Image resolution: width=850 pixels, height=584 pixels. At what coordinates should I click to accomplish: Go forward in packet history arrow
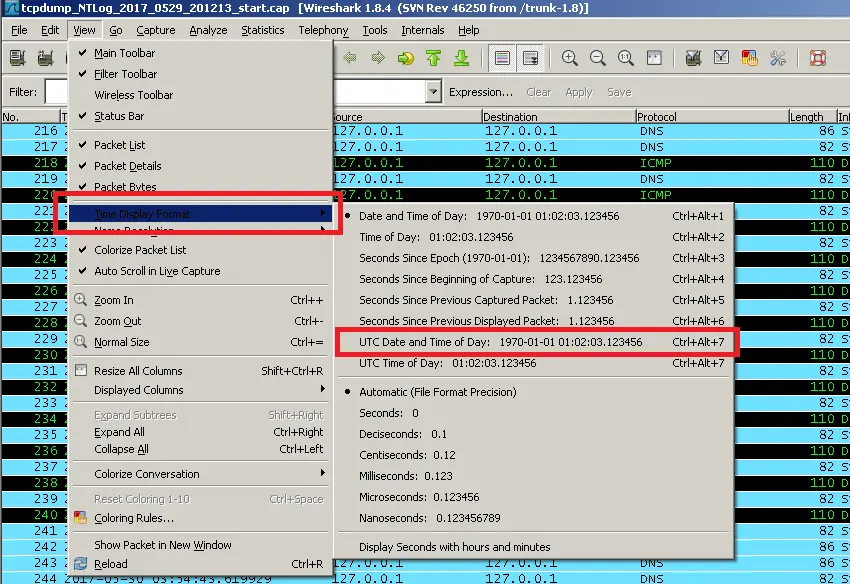378,57
